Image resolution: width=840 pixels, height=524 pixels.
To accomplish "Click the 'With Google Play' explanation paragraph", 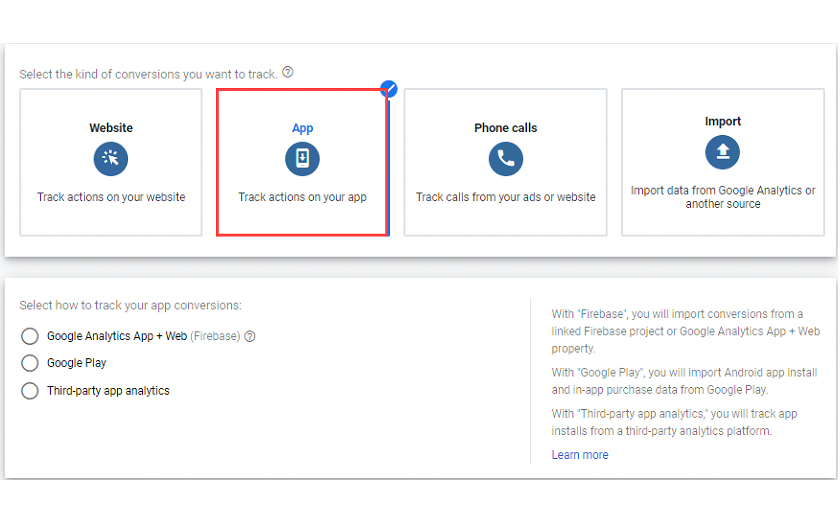I will (x=685, y=381).
